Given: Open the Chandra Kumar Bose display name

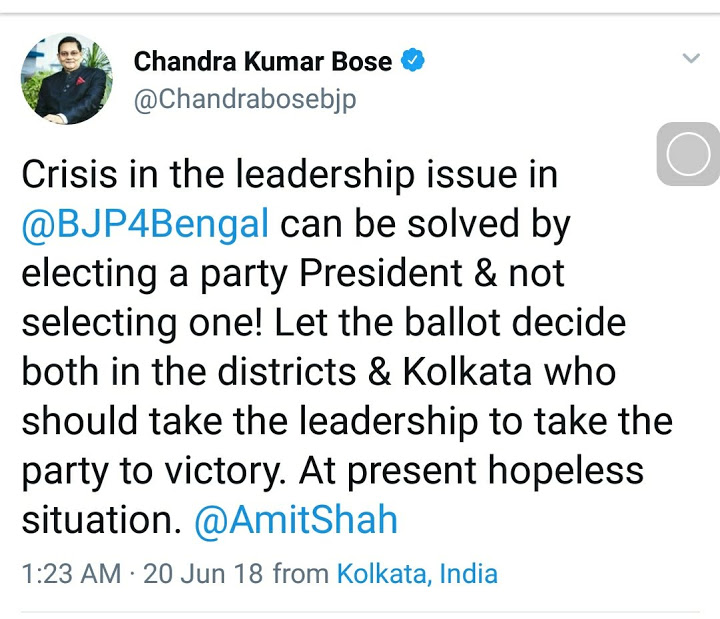Looking at the screenshot, I should [263, 62].
